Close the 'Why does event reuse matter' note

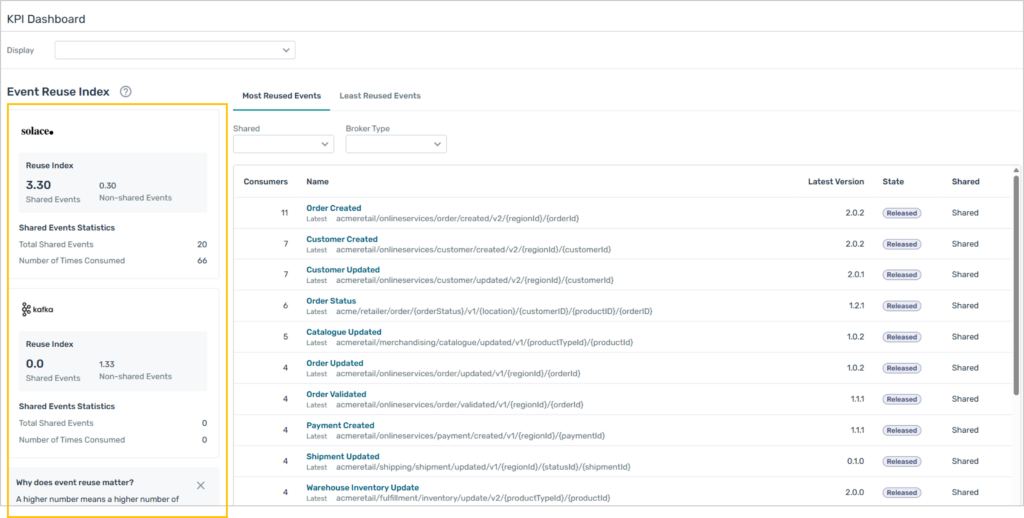[x=201, y=485]
